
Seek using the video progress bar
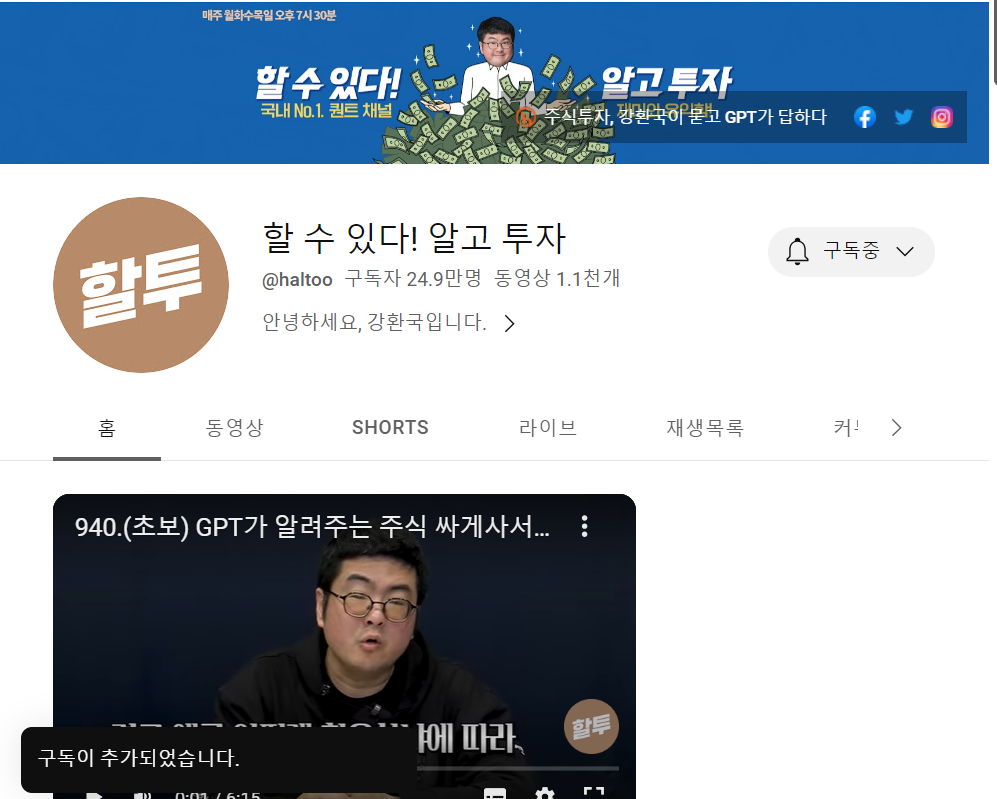click(x=518, y=768)
